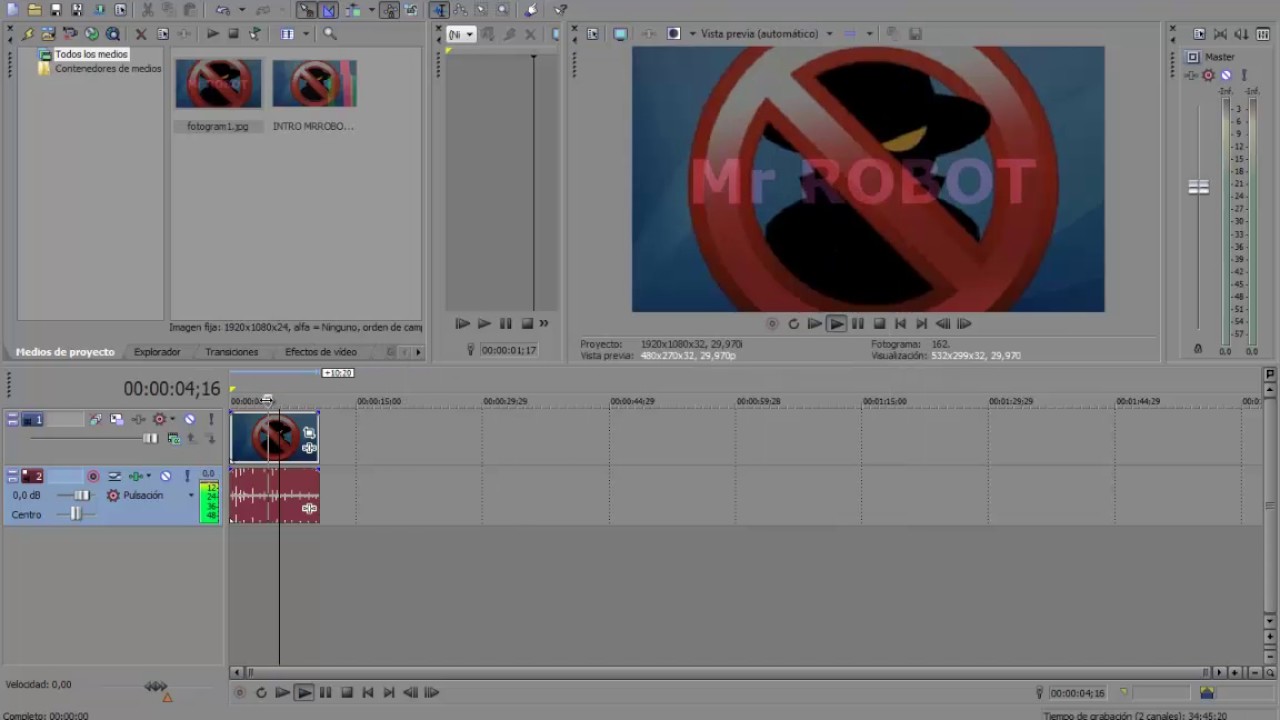1280x720 pixels.
Task: Click Downmix Output in the Master toolbar
Action: [x=1220, y=34]
